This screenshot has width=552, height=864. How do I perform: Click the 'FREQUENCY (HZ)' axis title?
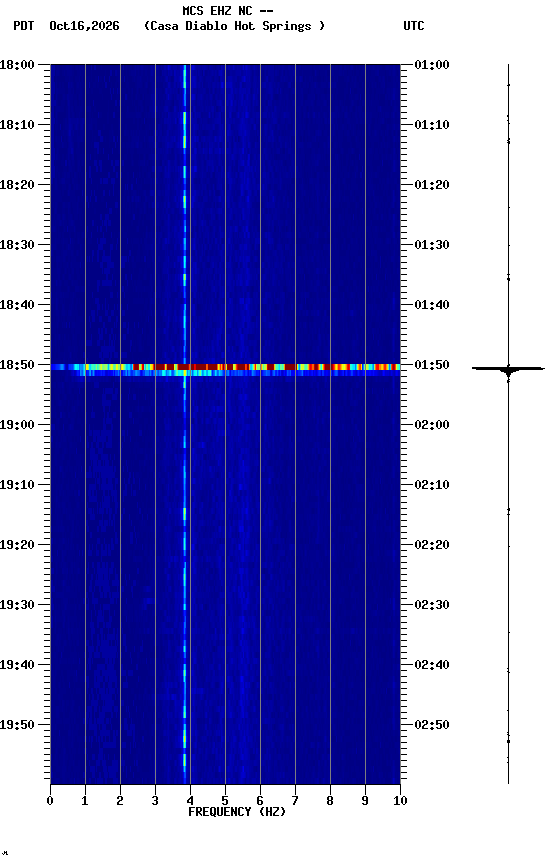pos(237,812)
